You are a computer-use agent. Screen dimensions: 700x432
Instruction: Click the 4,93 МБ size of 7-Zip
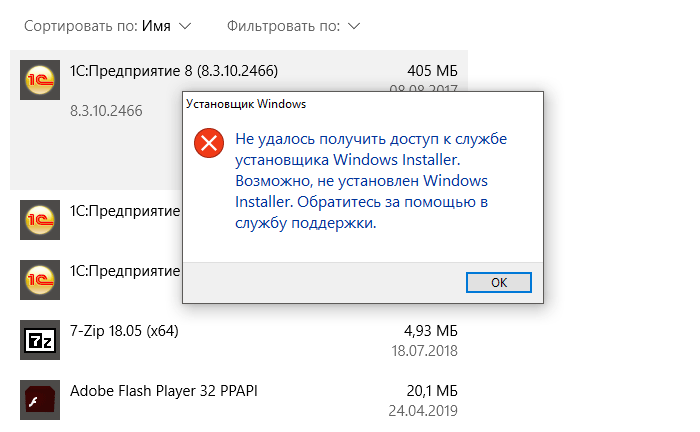click(430, 330)
